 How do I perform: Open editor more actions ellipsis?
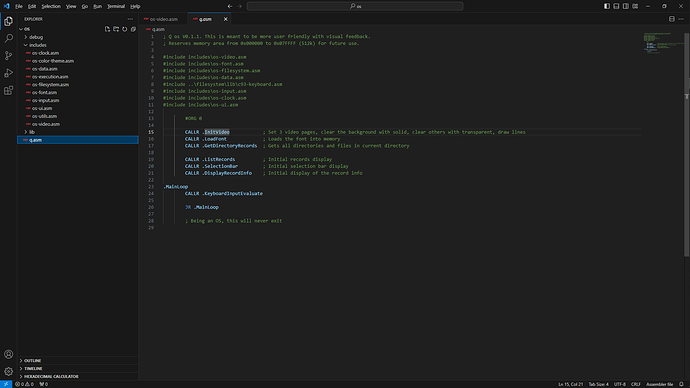(x=681, y=19)
